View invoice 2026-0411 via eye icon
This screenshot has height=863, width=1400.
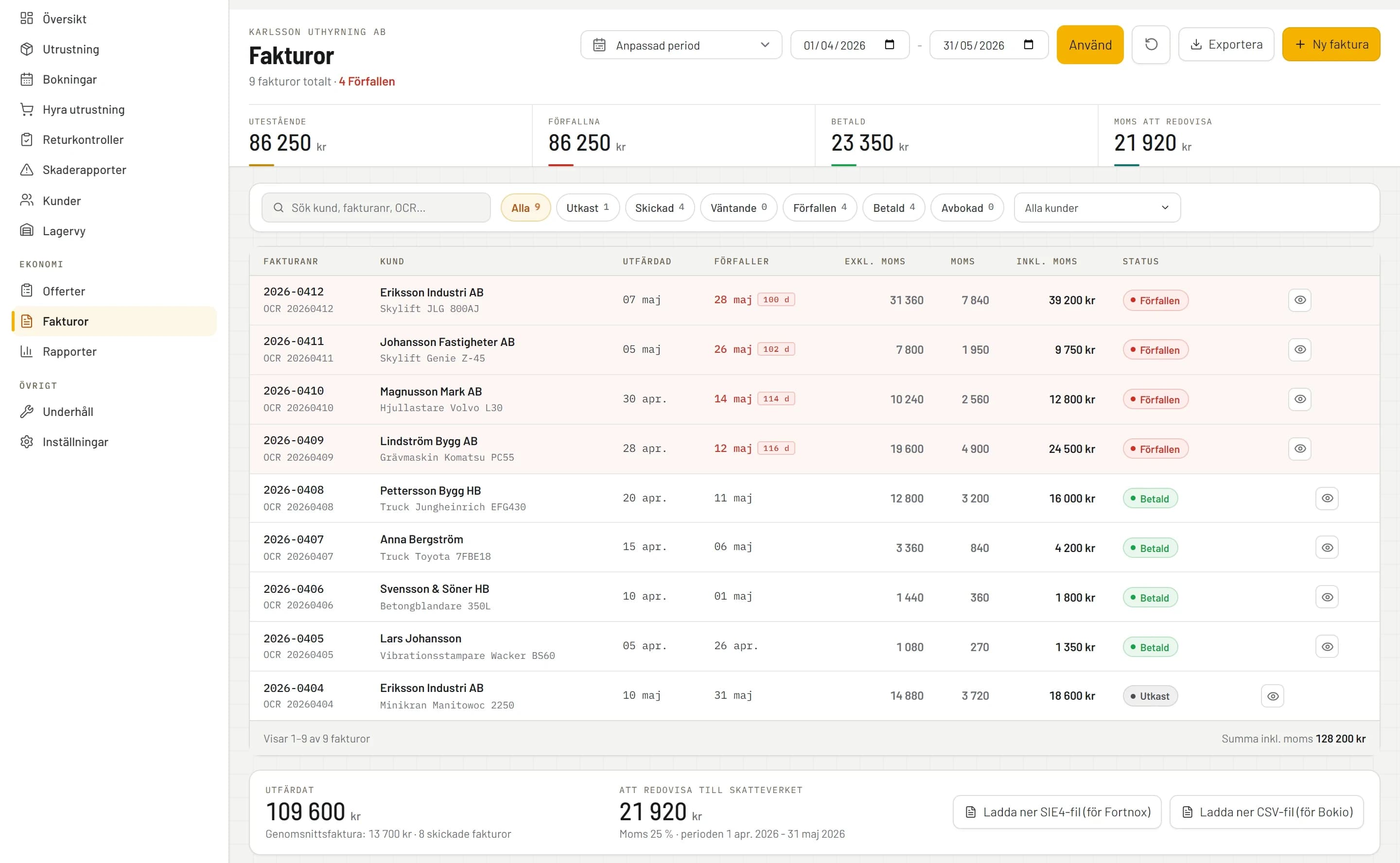1299,349
